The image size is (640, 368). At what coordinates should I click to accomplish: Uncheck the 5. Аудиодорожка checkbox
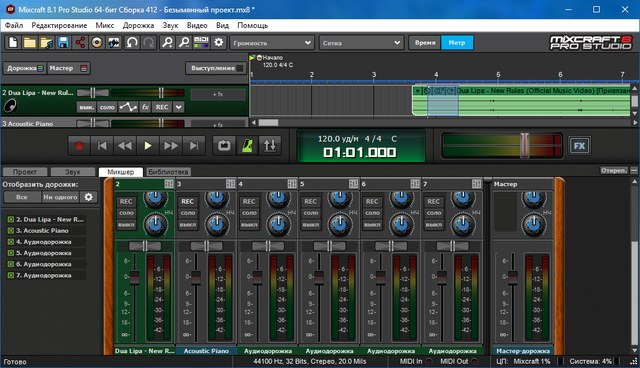(11, 253)
